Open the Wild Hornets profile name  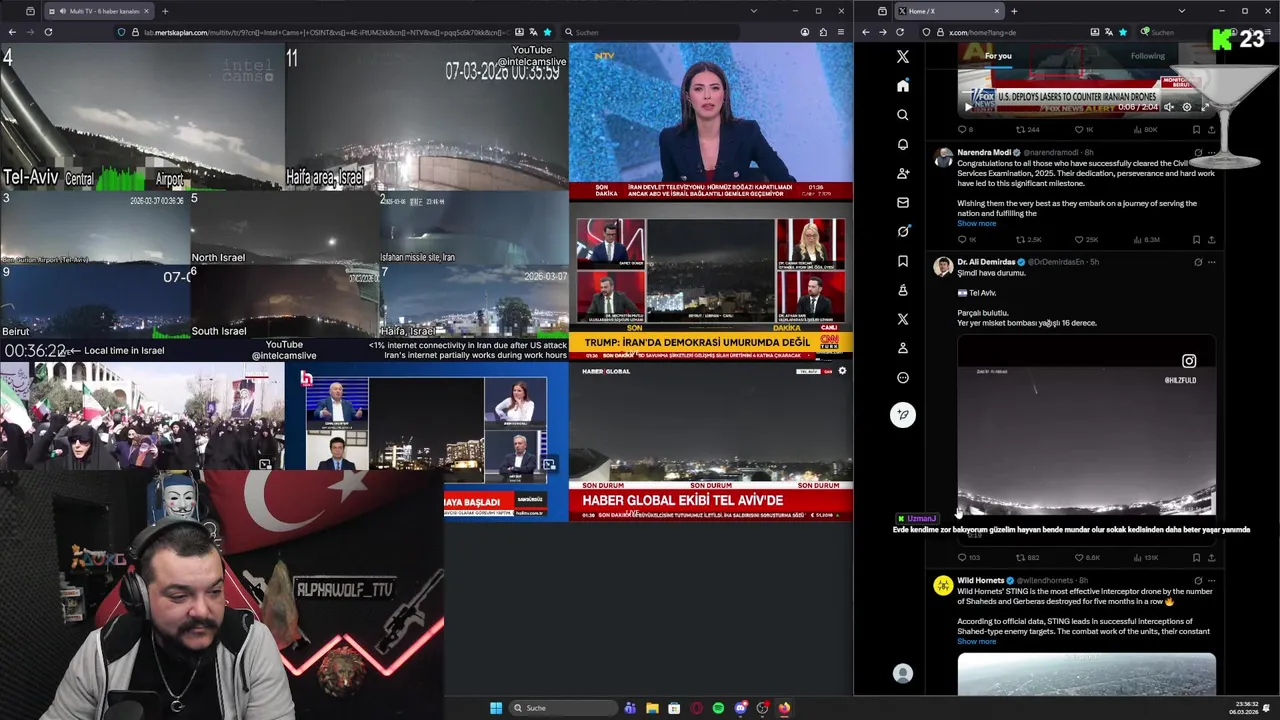pos(980,580)
